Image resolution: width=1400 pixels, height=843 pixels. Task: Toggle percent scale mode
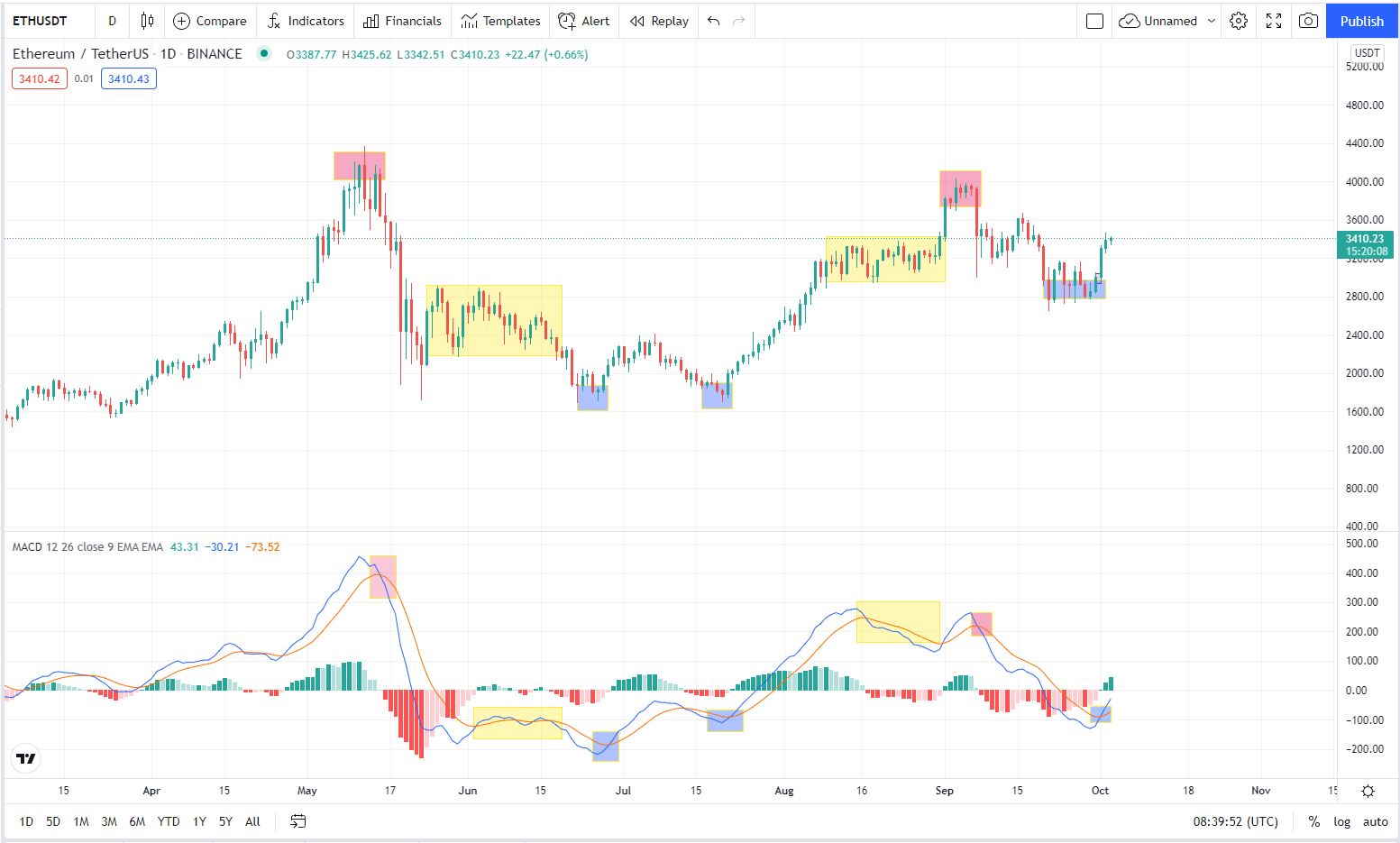coord(1313,821)
